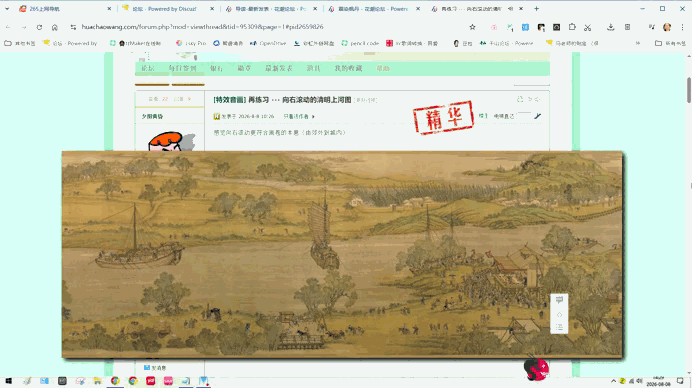Screen dimensions: 692x388
Task: Show hidden system tray icons
Action: pyautogui.click(x=613, y=381)
